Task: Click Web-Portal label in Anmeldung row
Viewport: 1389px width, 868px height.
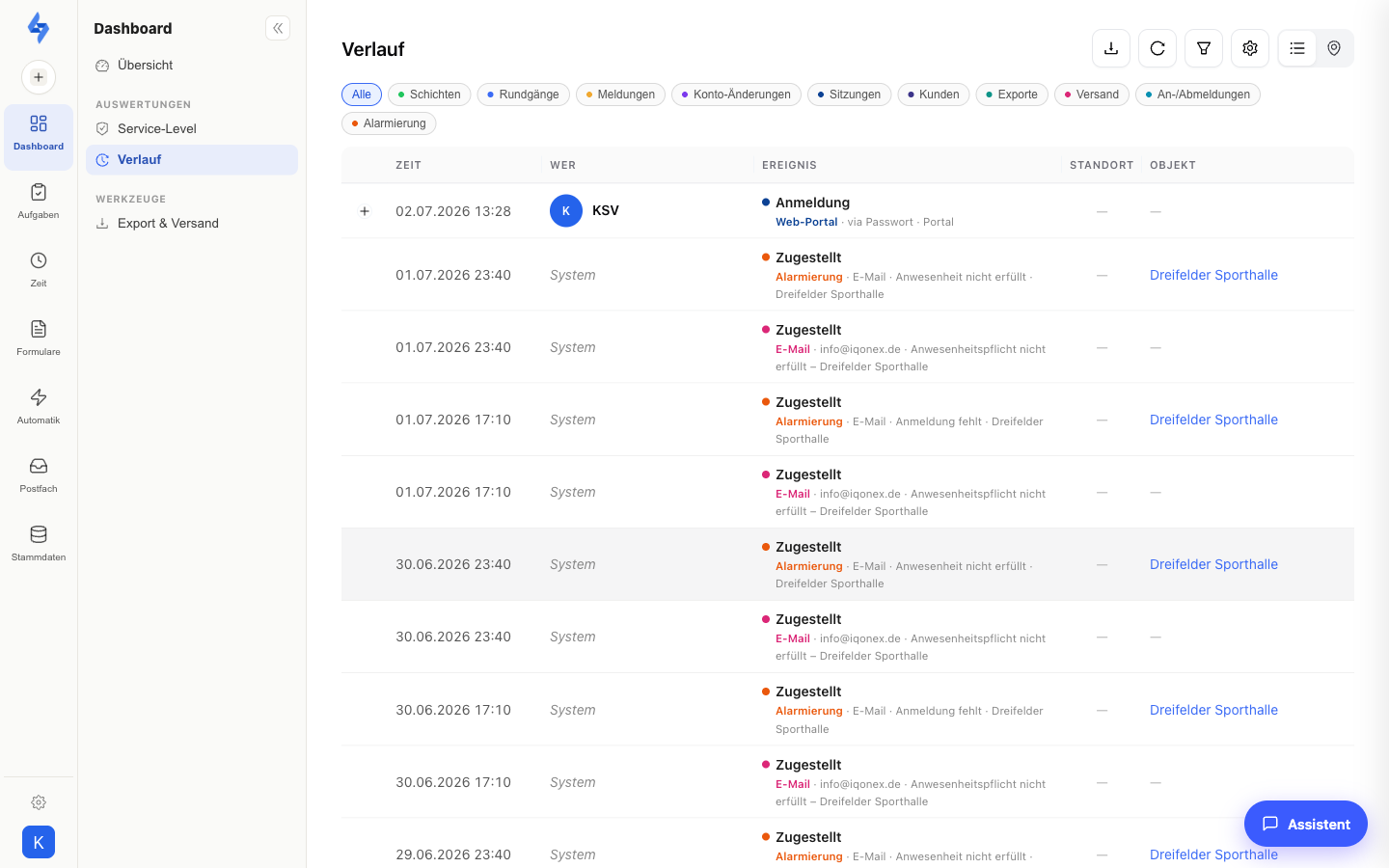Action: (806, 222)
